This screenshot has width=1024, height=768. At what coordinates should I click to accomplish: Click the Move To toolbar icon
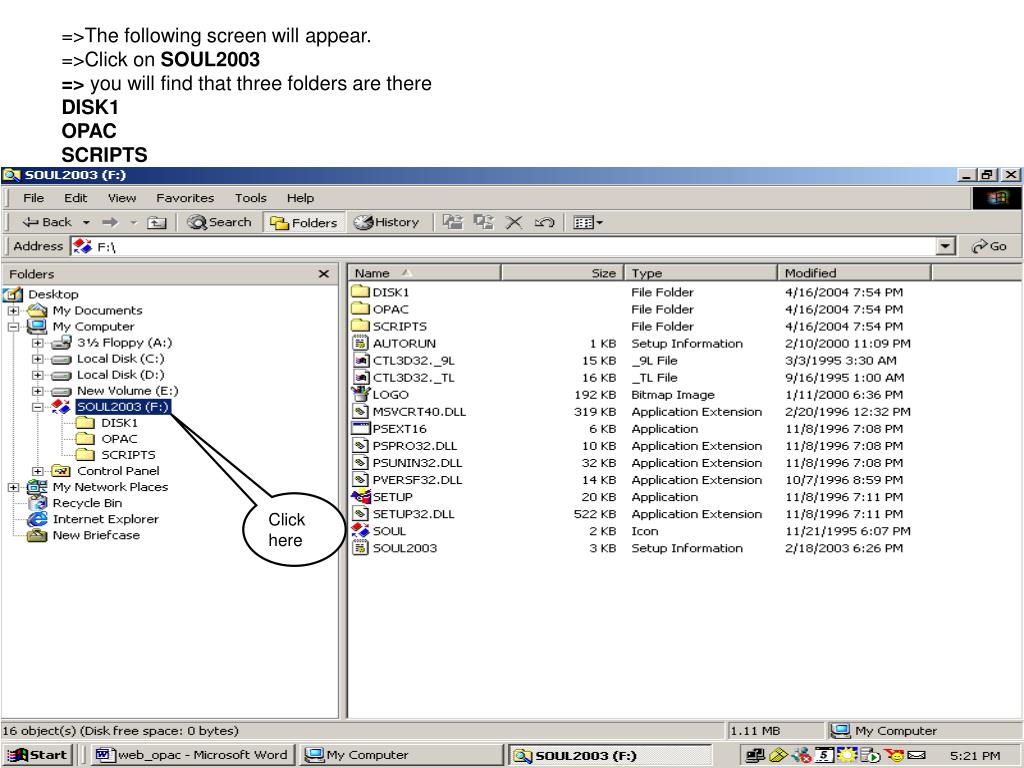(x=452, y=222)
